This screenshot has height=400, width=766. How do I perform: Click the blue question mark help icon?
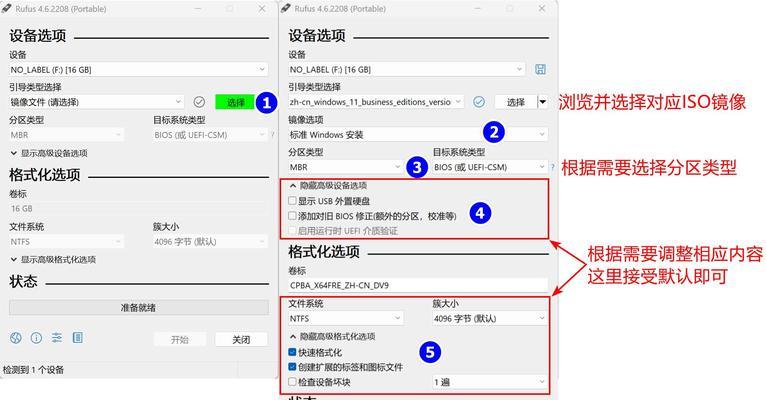[552, 167]
